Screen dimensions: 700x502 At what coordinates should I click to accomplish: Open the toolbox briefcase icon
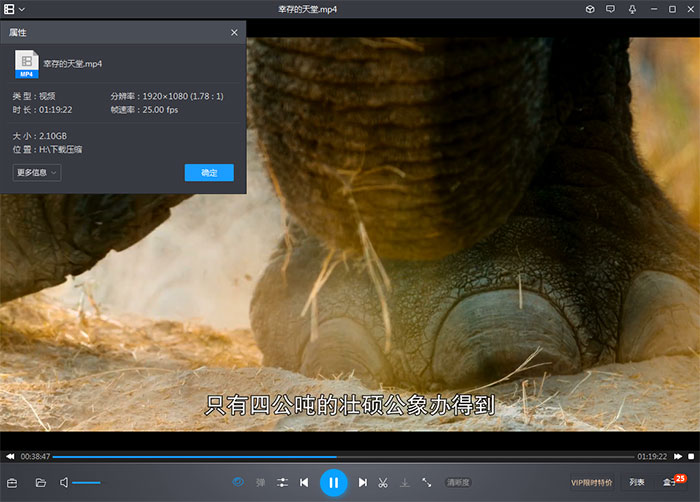pyautogui.click(x=13, y=483)
